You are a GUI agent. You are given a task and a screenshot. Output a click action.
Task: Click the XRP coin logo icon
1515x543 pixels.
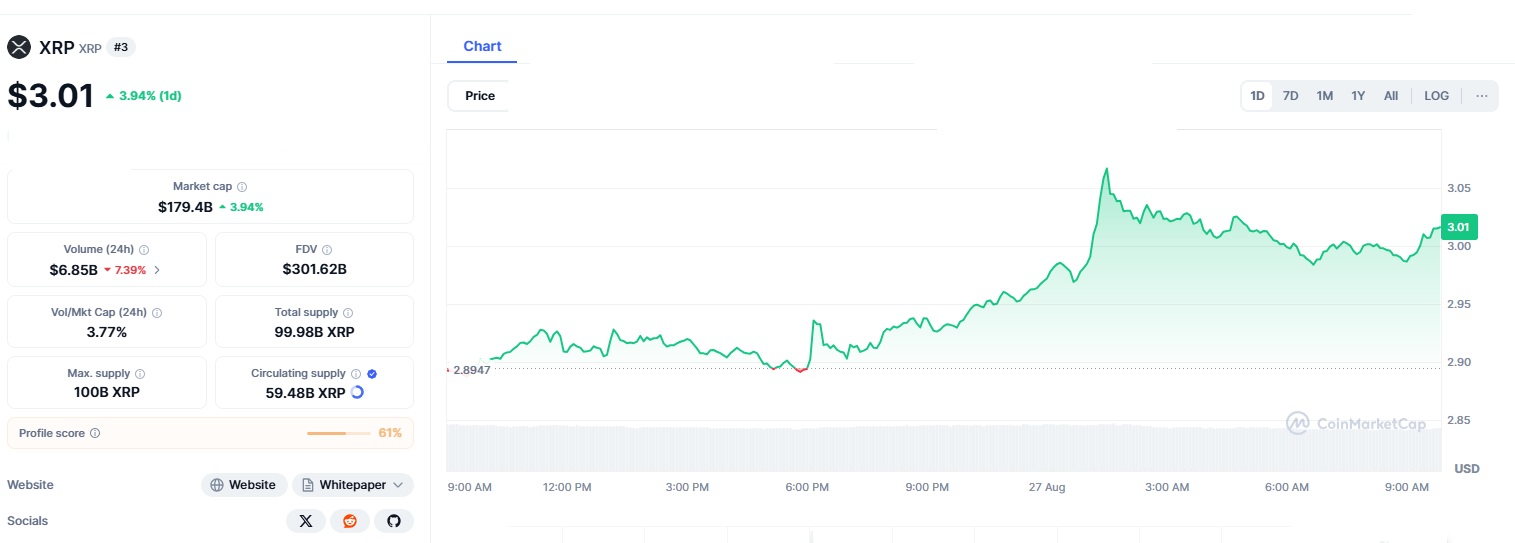point(19,47)
